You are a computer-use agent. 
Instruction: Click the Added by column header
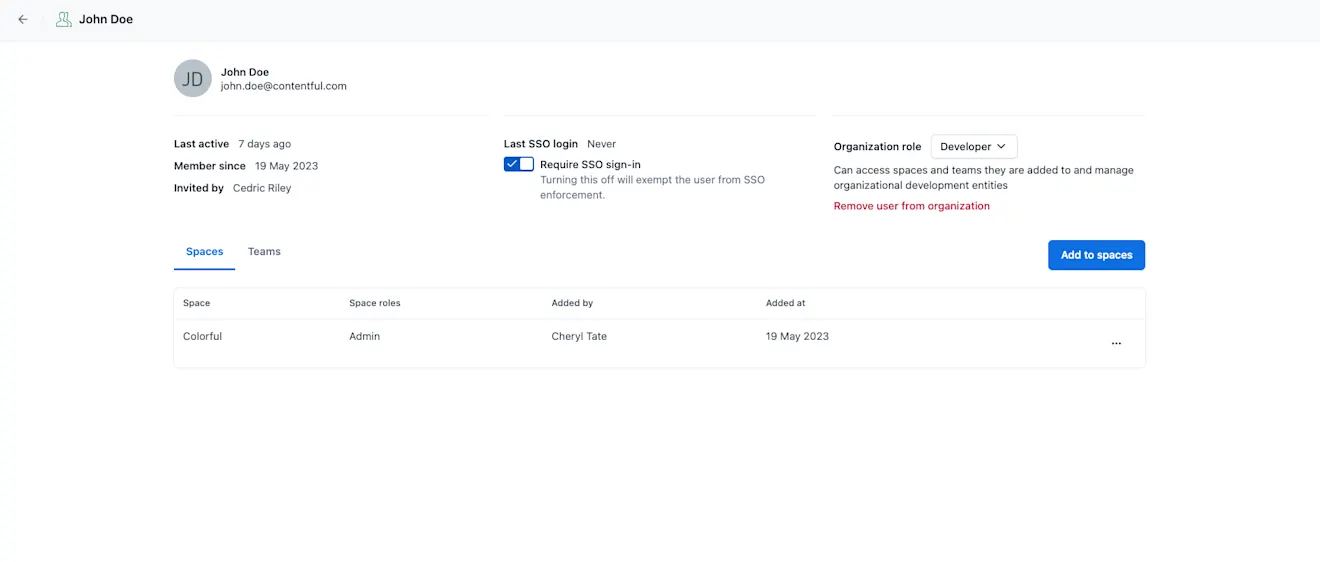[572, 303]
